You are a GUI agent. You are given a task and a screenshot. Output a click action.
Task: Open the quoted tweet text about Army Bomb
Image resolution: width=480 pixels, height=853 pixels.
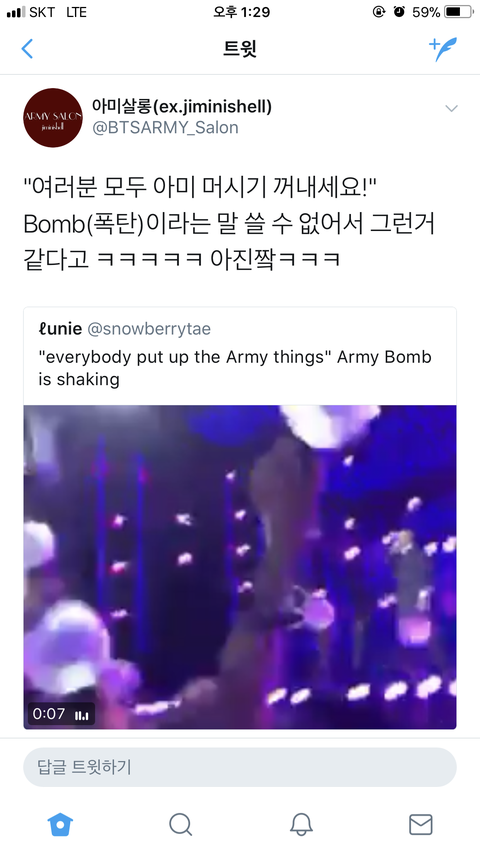[235, 368]
